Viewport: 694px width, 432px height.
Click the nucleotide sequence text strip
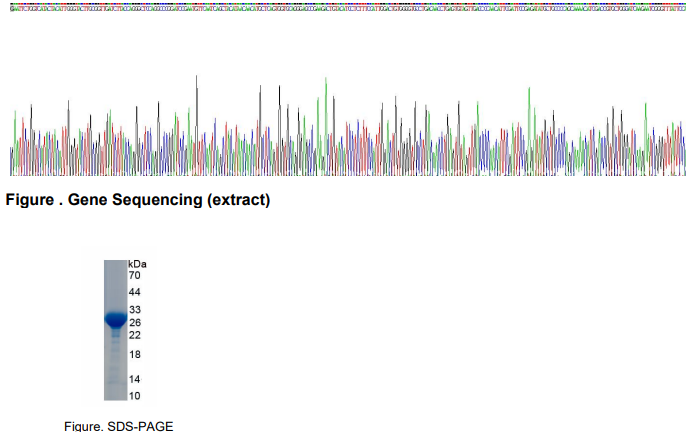[x=348, y=8]
